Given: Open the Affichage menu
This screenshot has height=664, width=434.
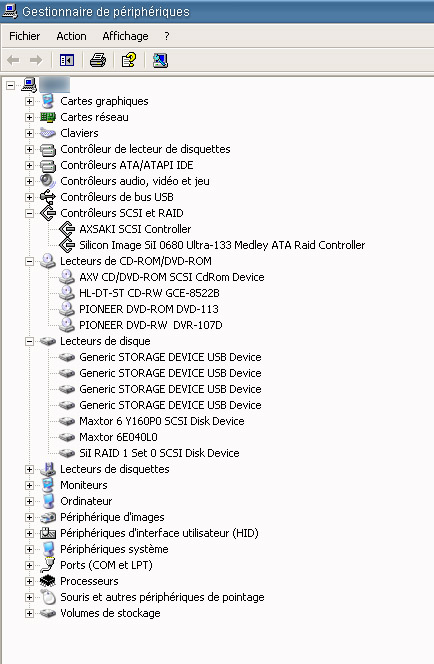Looking at the screenshot, I should point(125,36).
